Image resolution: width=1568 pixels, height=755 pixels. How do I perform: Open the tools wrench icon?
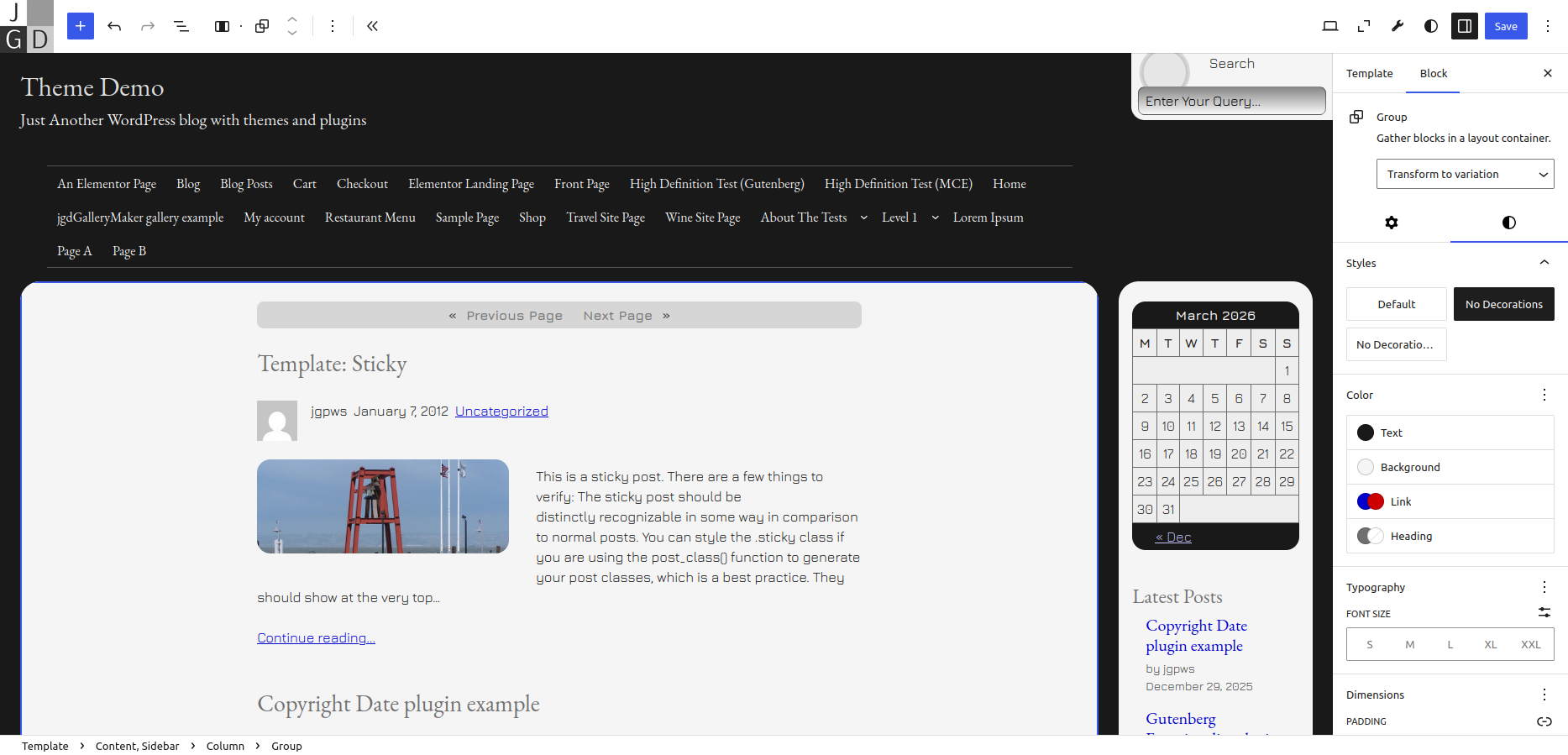[x=1398, y=26]
